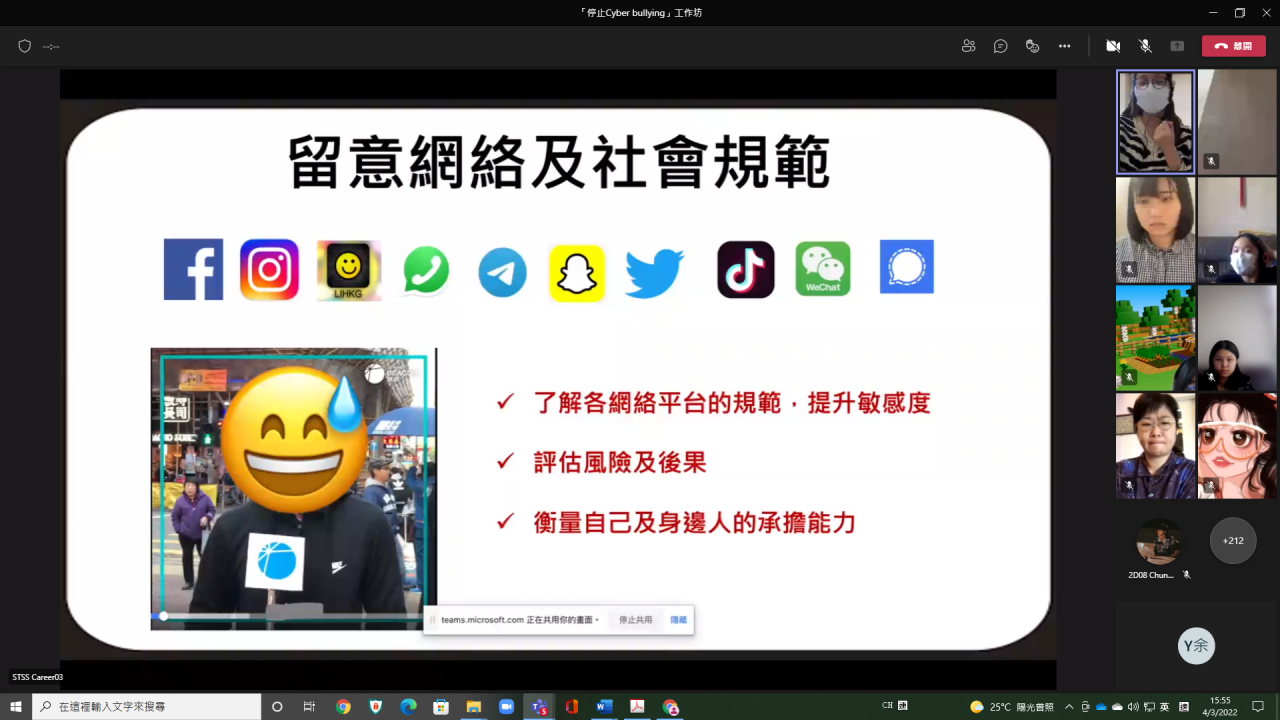Open Microsoft Office from the taskbar
1280x720 pixels.
[571, 706]
